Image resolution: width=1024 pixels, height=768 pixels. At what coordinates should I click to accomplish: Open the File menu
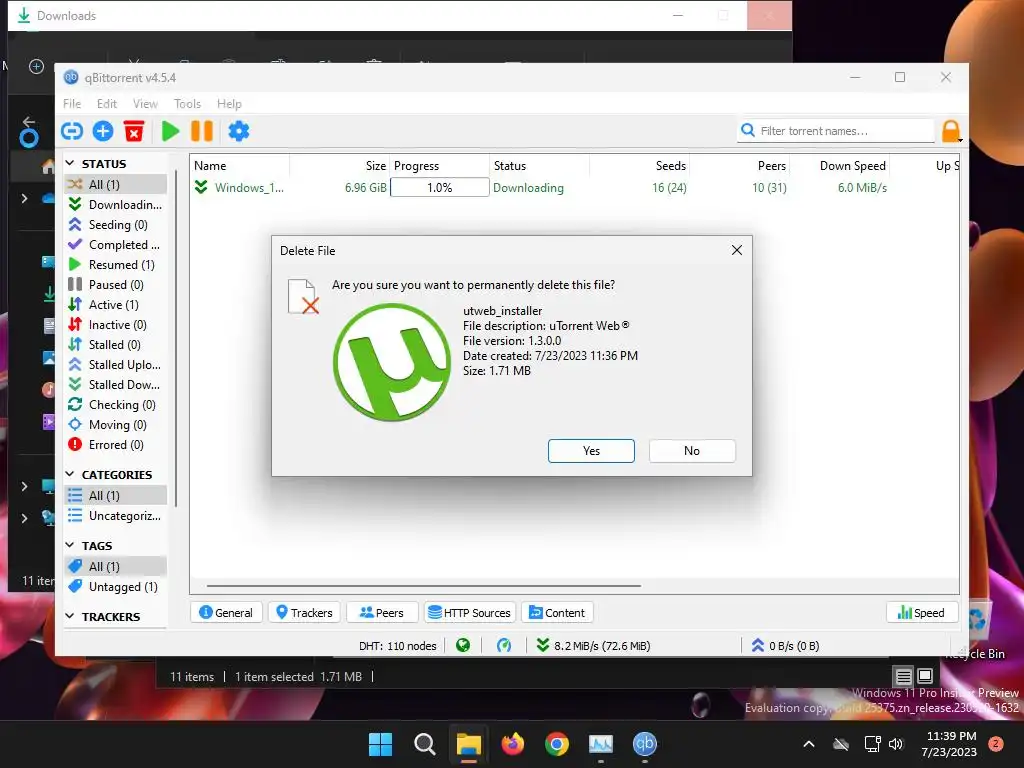(x=72, y=104)
